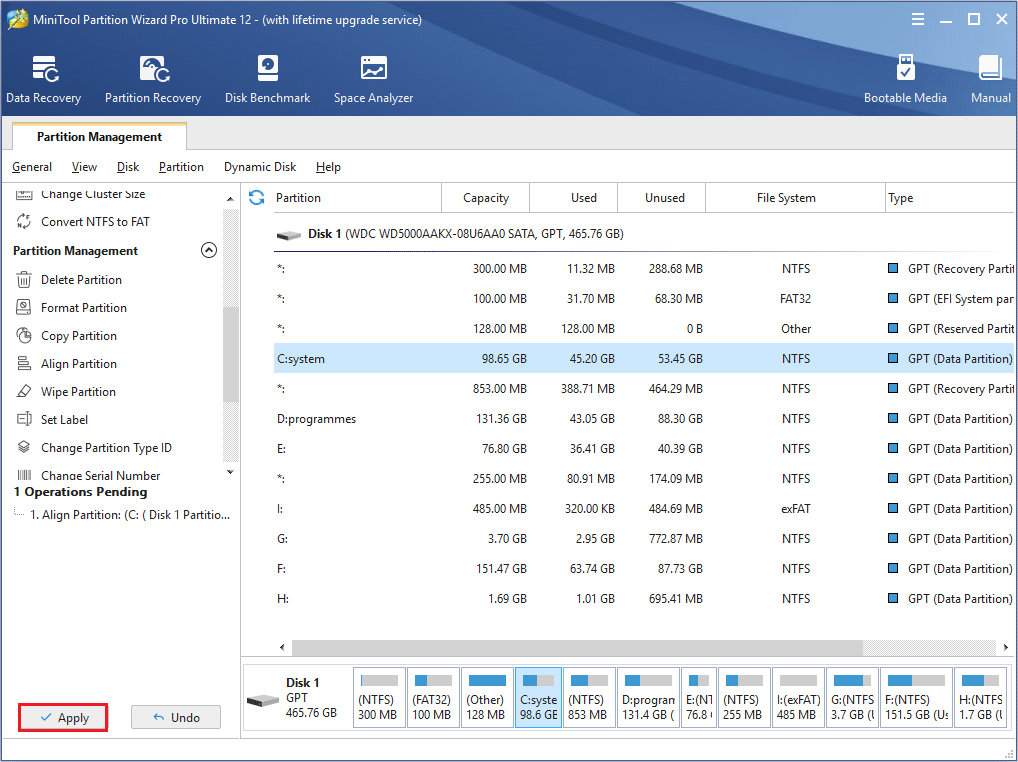Sort by Used column header
Image resolution: width=1018 pixels, height=762 pixels.
coord(574,198)
